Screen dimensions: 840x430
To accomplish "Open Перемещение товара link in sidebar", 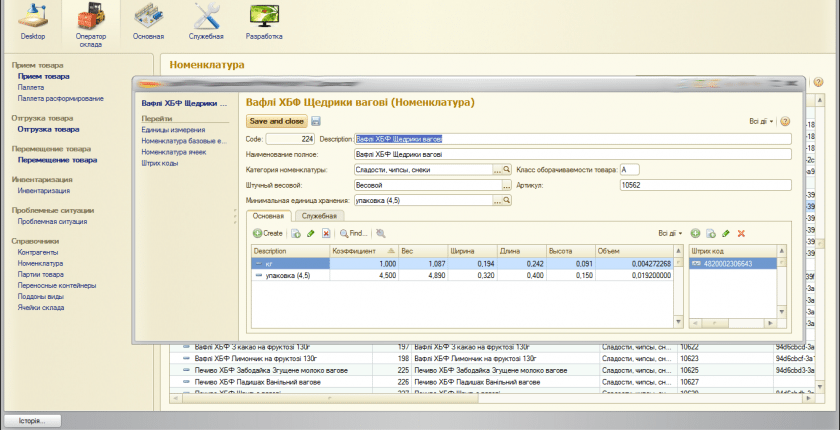I will (x=57, y=160).
